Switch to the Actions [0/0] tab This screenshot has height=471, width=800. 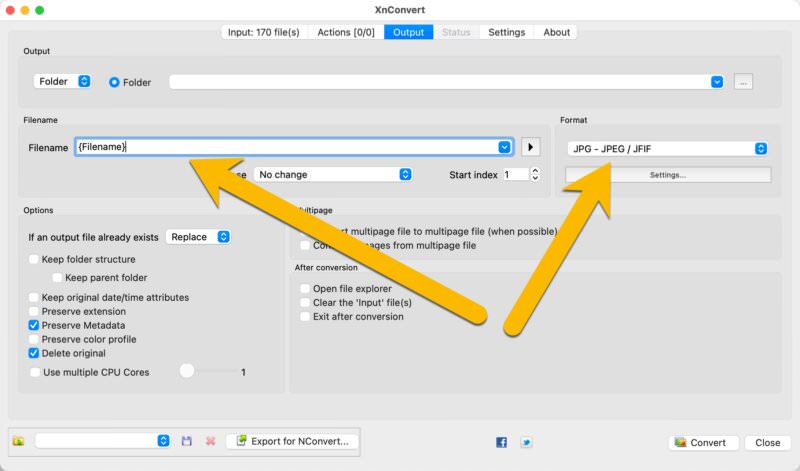(346, 32)
